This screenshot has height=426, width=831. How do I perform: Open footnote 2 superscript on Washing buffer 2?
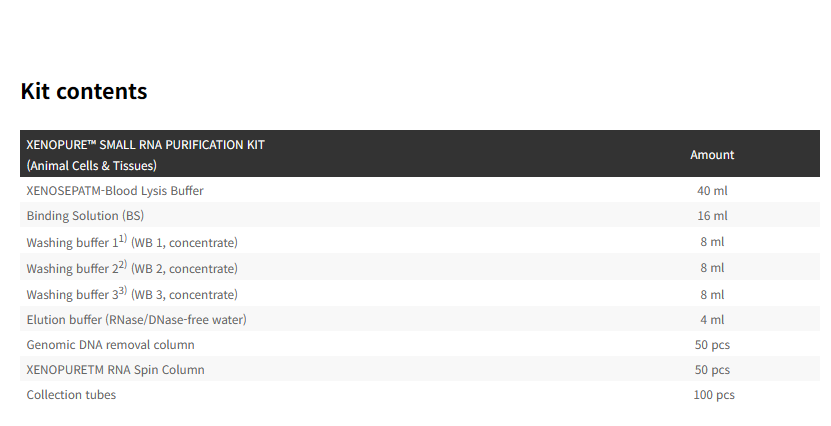[123, 265]
